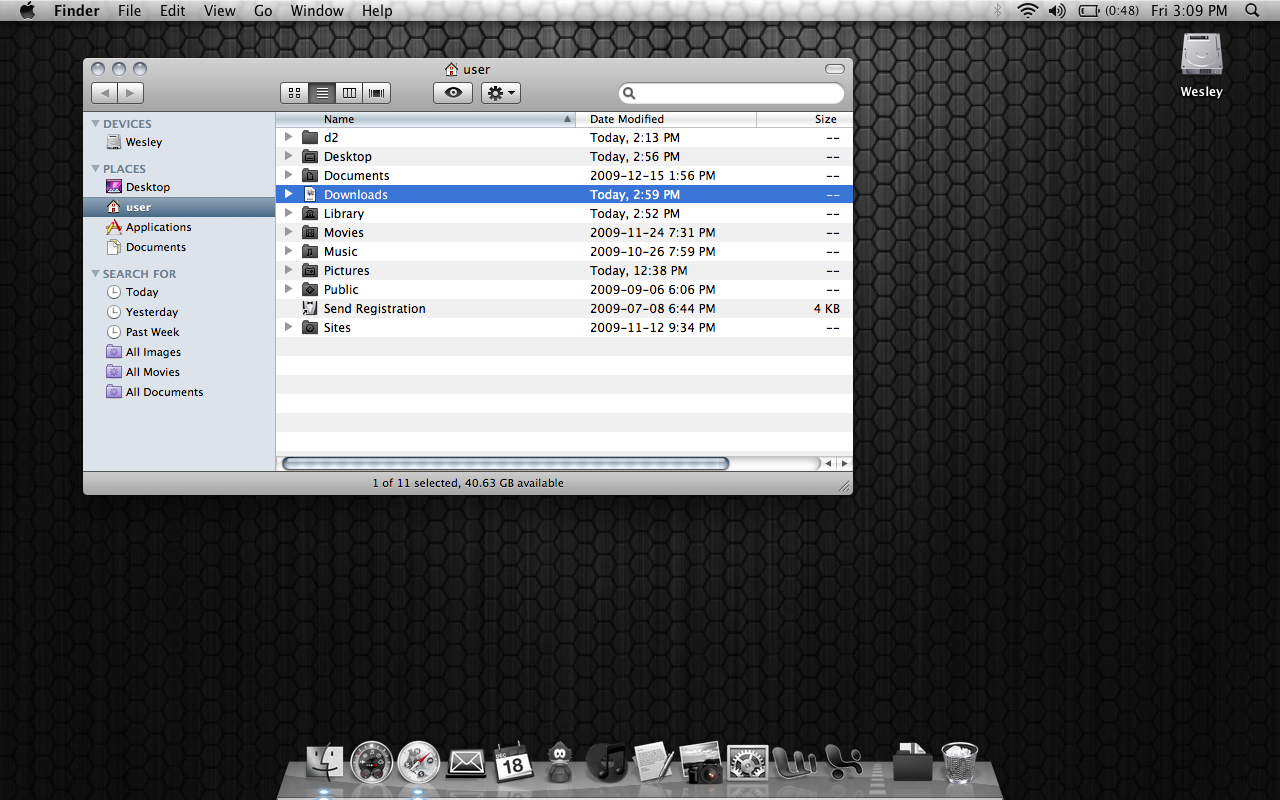Open the Action gear dropdown menu
The image size is (1280, 800).
coord(501,93)
